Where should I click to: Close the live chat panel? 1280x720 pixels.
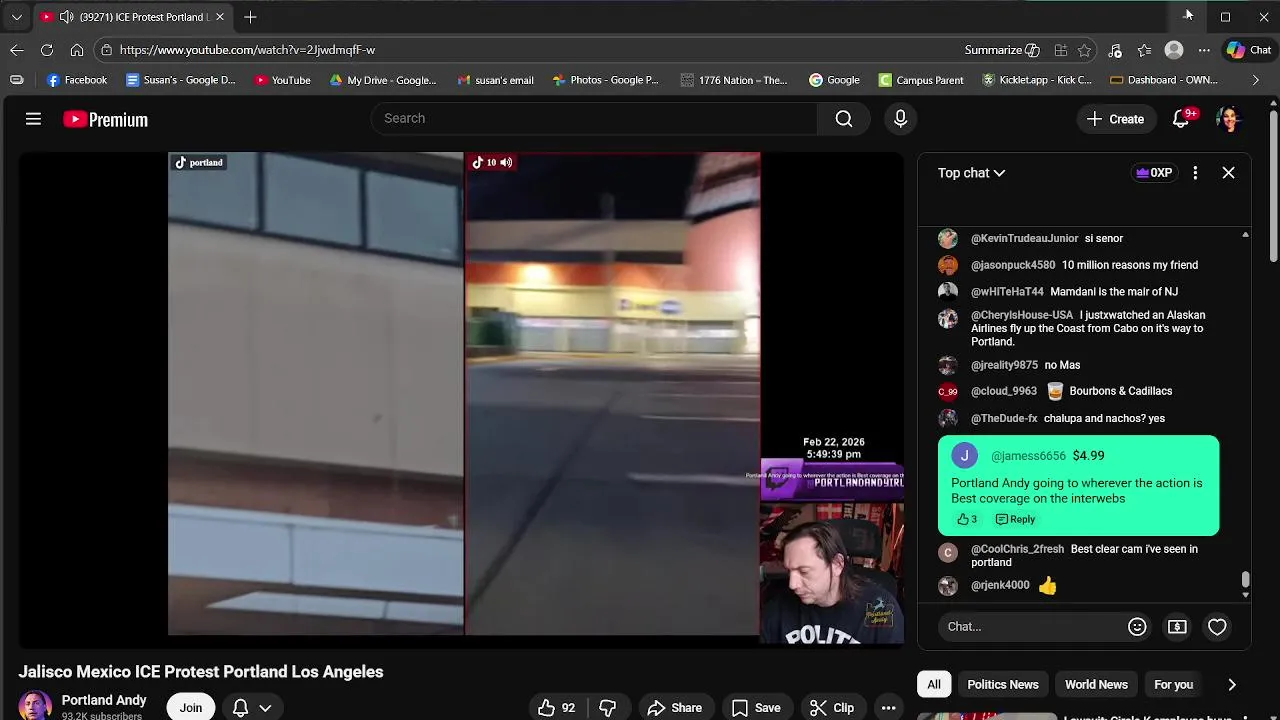pyautogui.click(x=1228, y=173)
